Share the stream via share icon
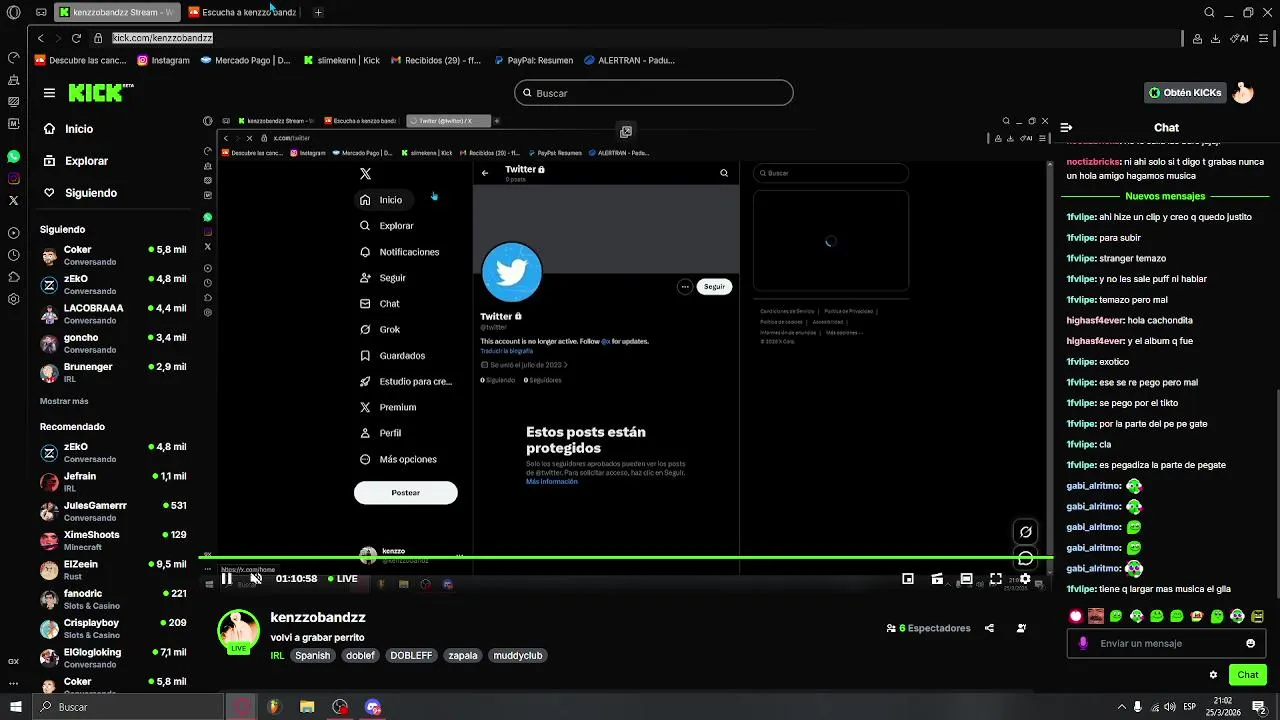The height and width of the screenshot is (720, 1280). [989, 629]
